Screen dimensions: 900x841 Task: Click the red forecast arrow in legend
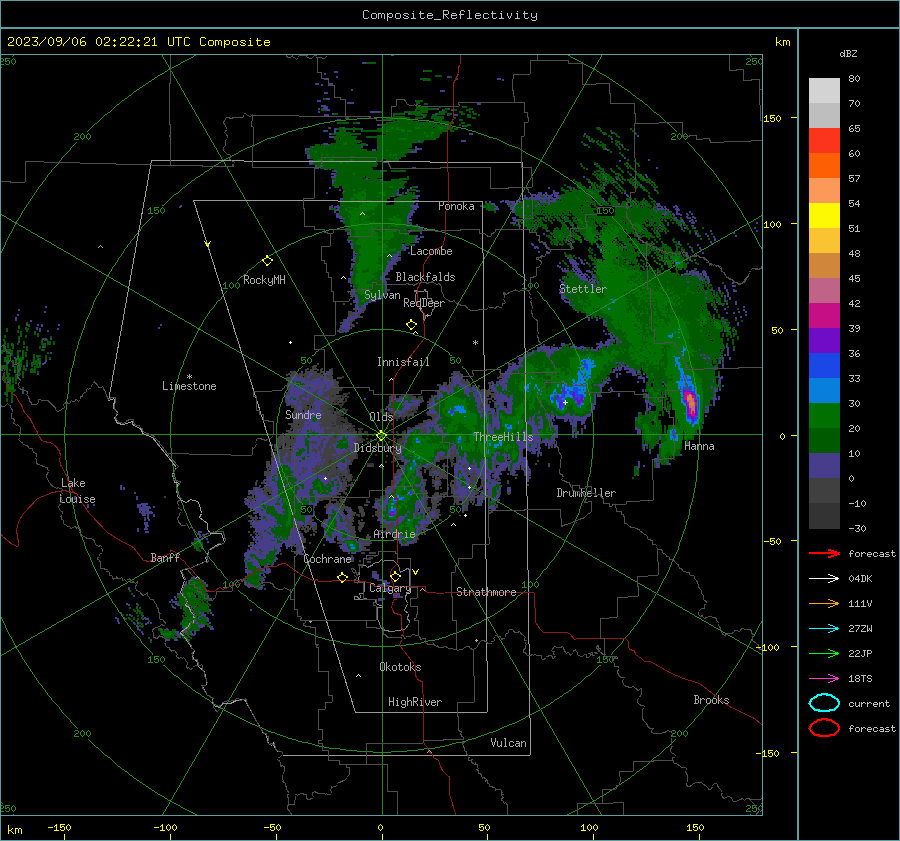824,553
